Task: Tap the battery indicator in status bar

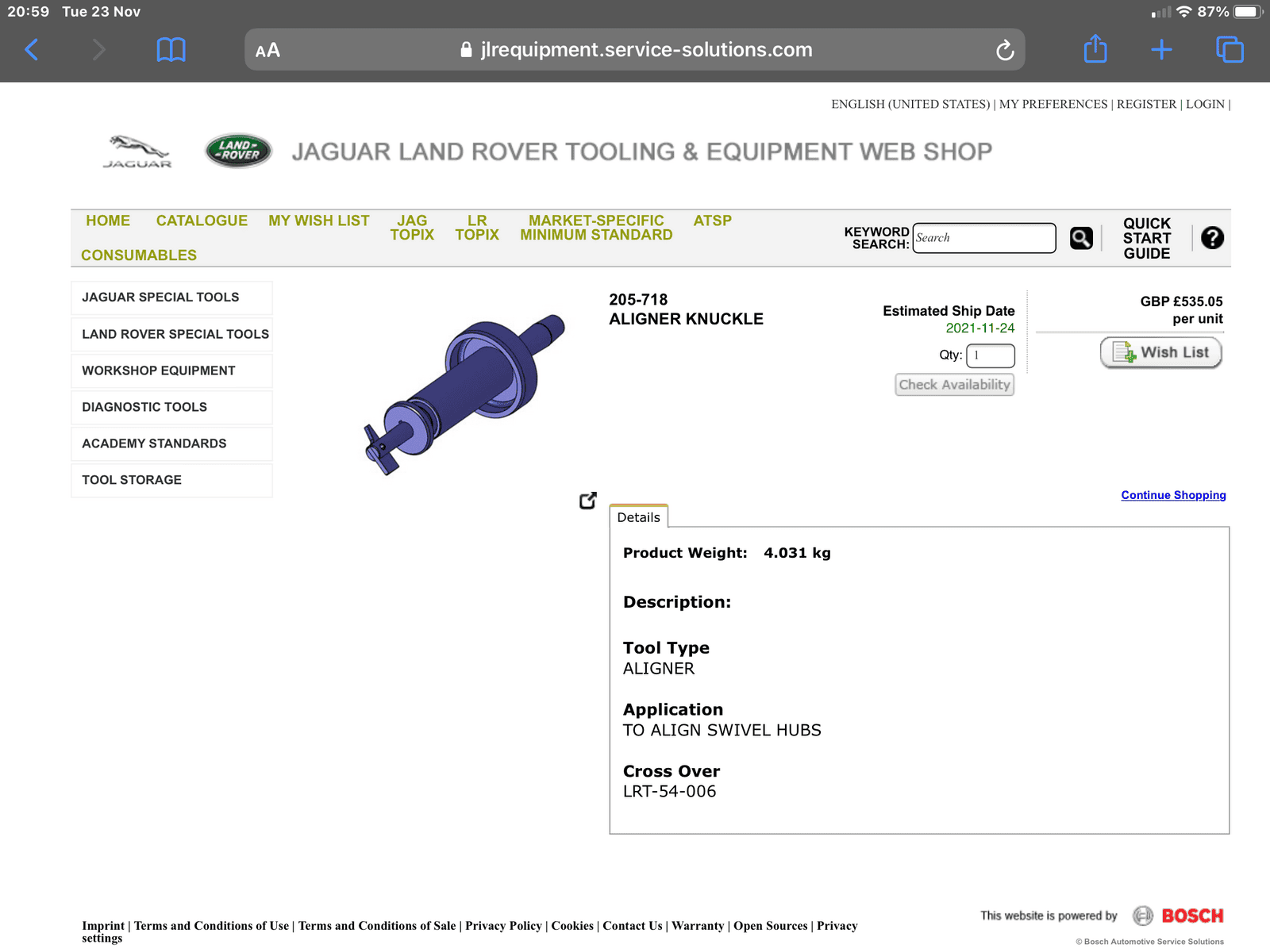Action: (1247, 12)
